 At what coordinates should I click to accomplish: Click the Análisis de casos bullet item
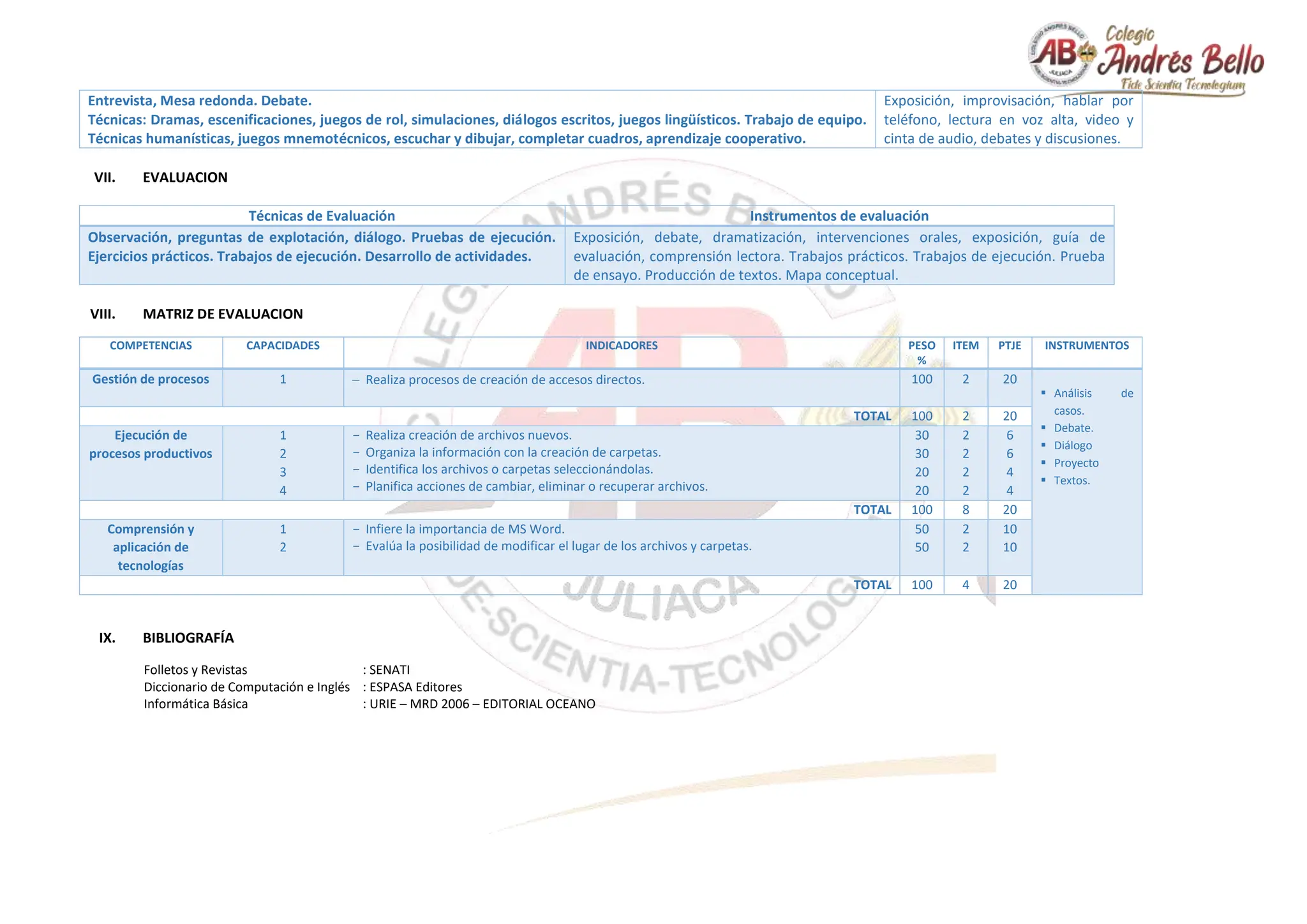[x=1073, y=394]
